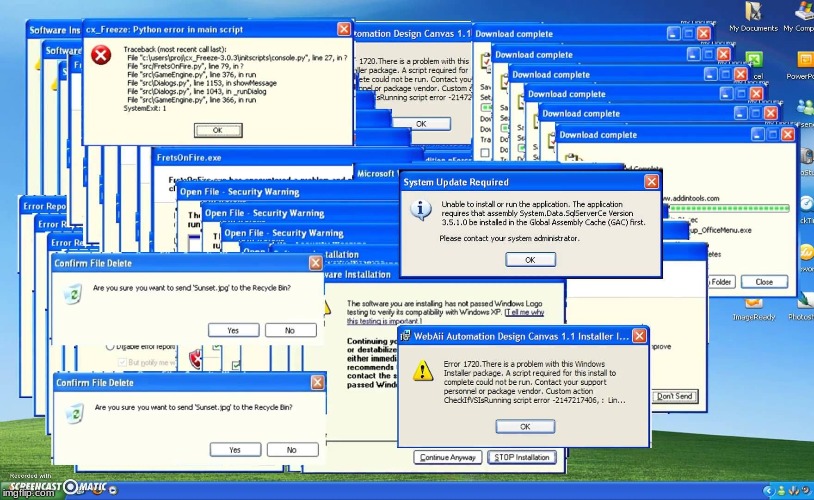This screenshot has width=814, height=500.
Task: Click the quick launch icon next to Screencast-O-Matic logo
Action: [113, 490]
